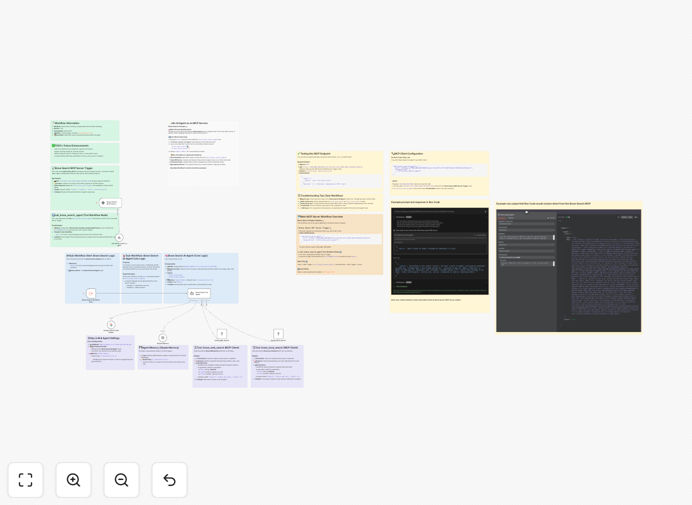Reset canvas zoom with the curved-arrow button
692x505 pixels.
pyautogui.click(x=169, y=480)
